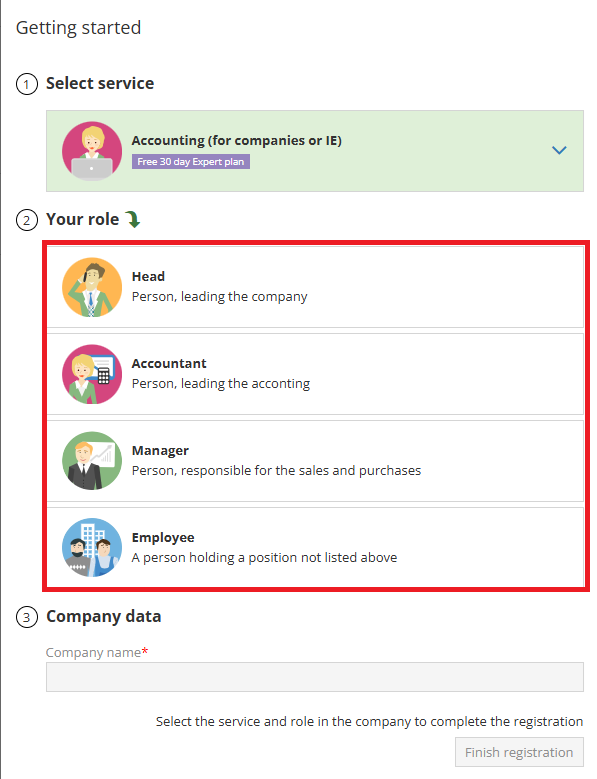Click the Company data heading
597x779 pixels.
point(103,617)
